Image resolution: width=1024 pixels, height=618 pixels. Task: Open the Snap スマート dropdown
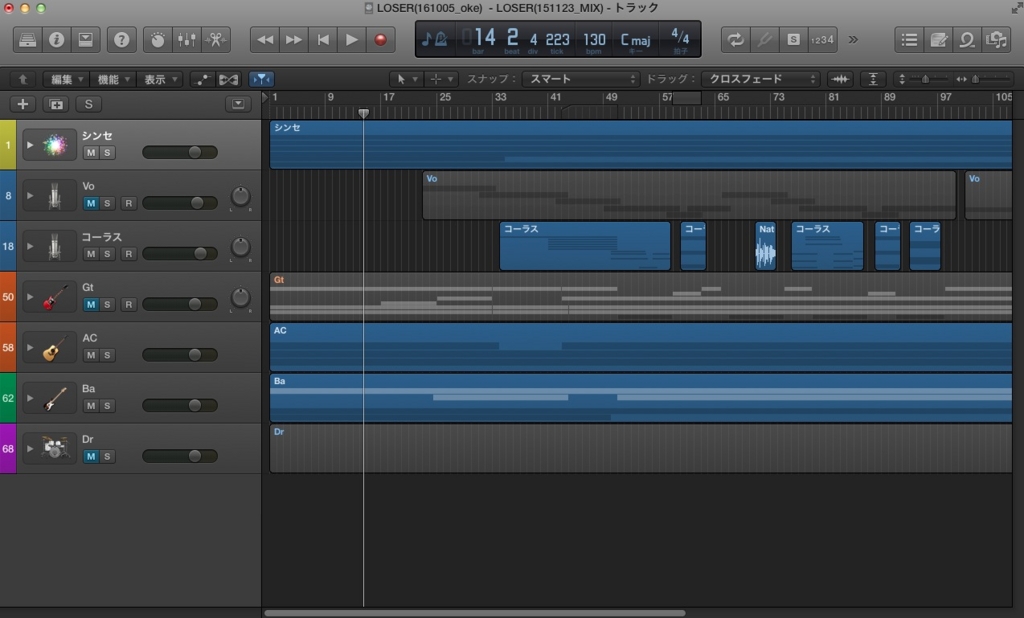pyautogui.click(x=581, y=79)
